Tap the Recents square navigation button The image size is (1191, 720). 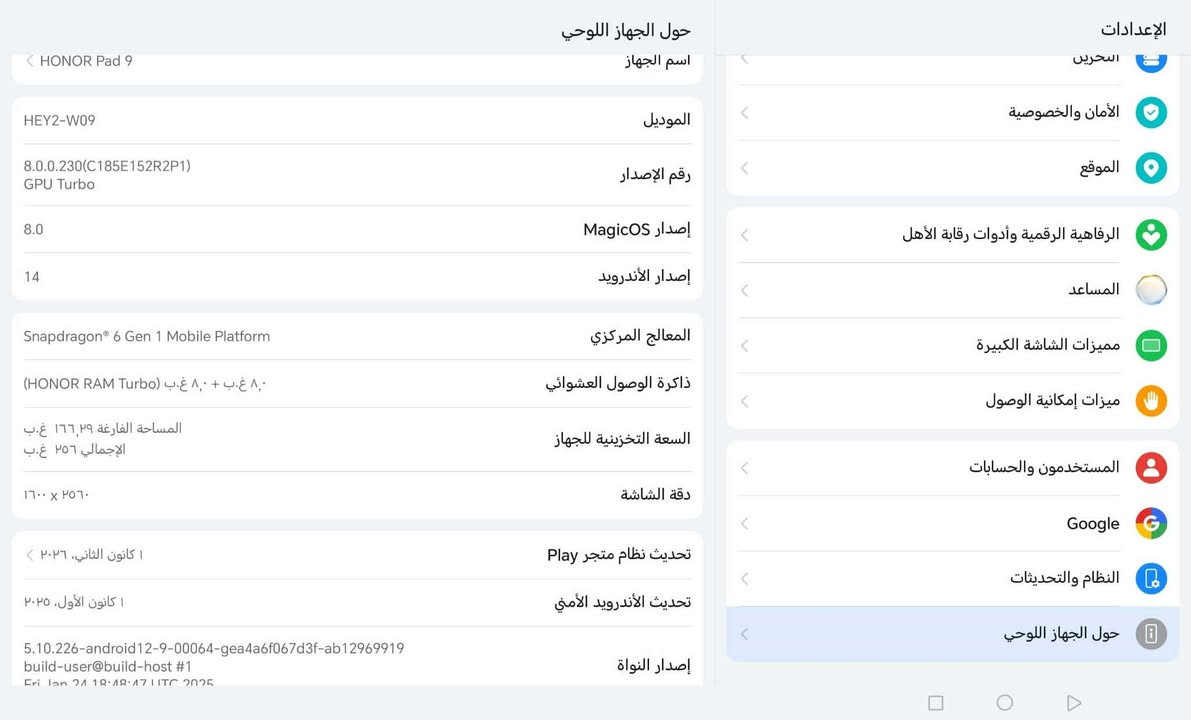[x=935, y=702]
